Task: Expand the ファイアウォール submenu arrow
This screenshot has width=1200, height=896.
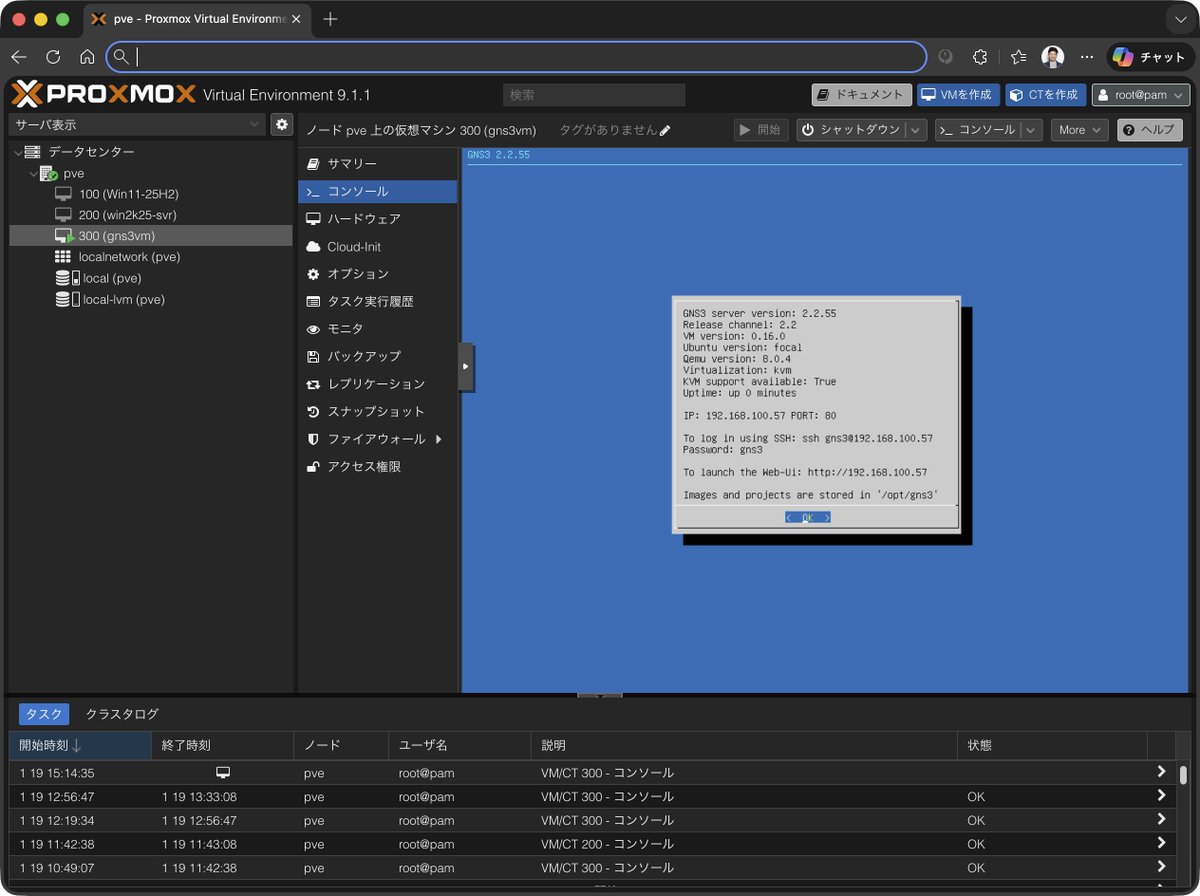Action: click(x=438, y=439)
